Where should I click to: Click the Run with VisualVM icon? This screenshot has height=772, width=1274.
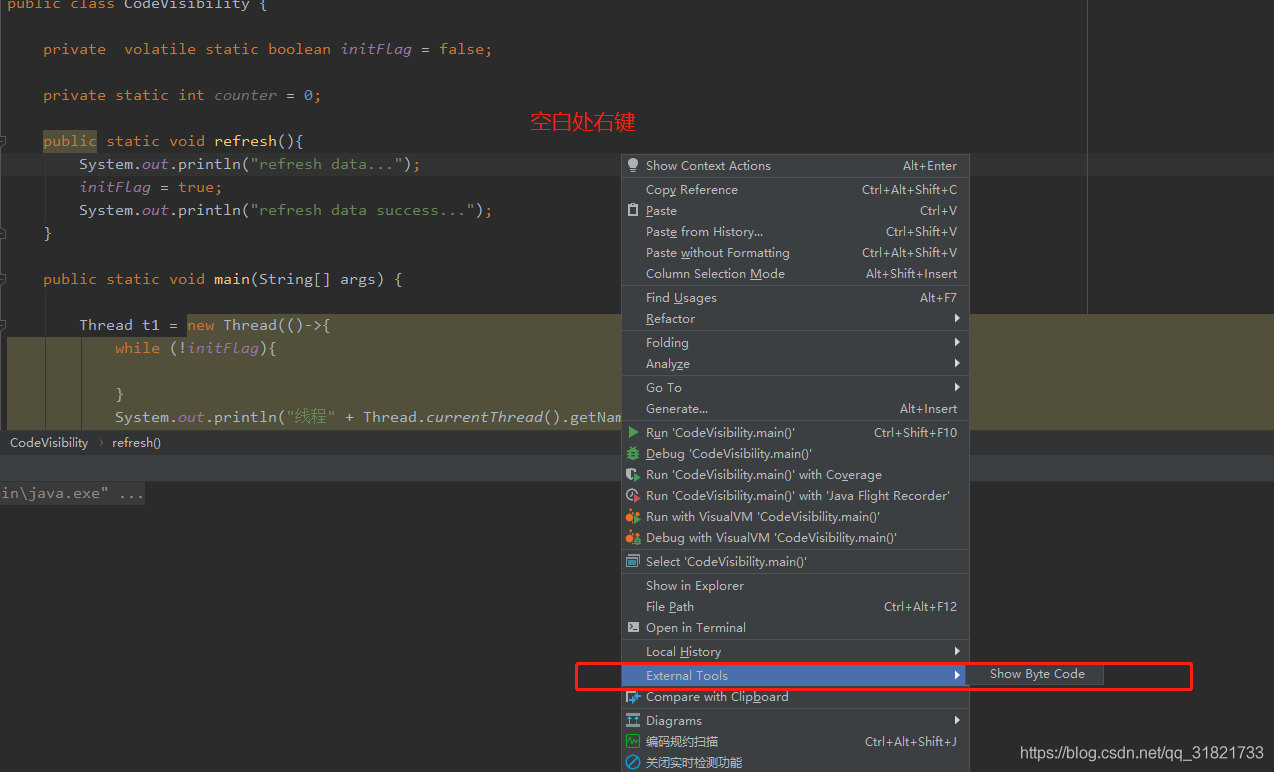tap(633, 517)
